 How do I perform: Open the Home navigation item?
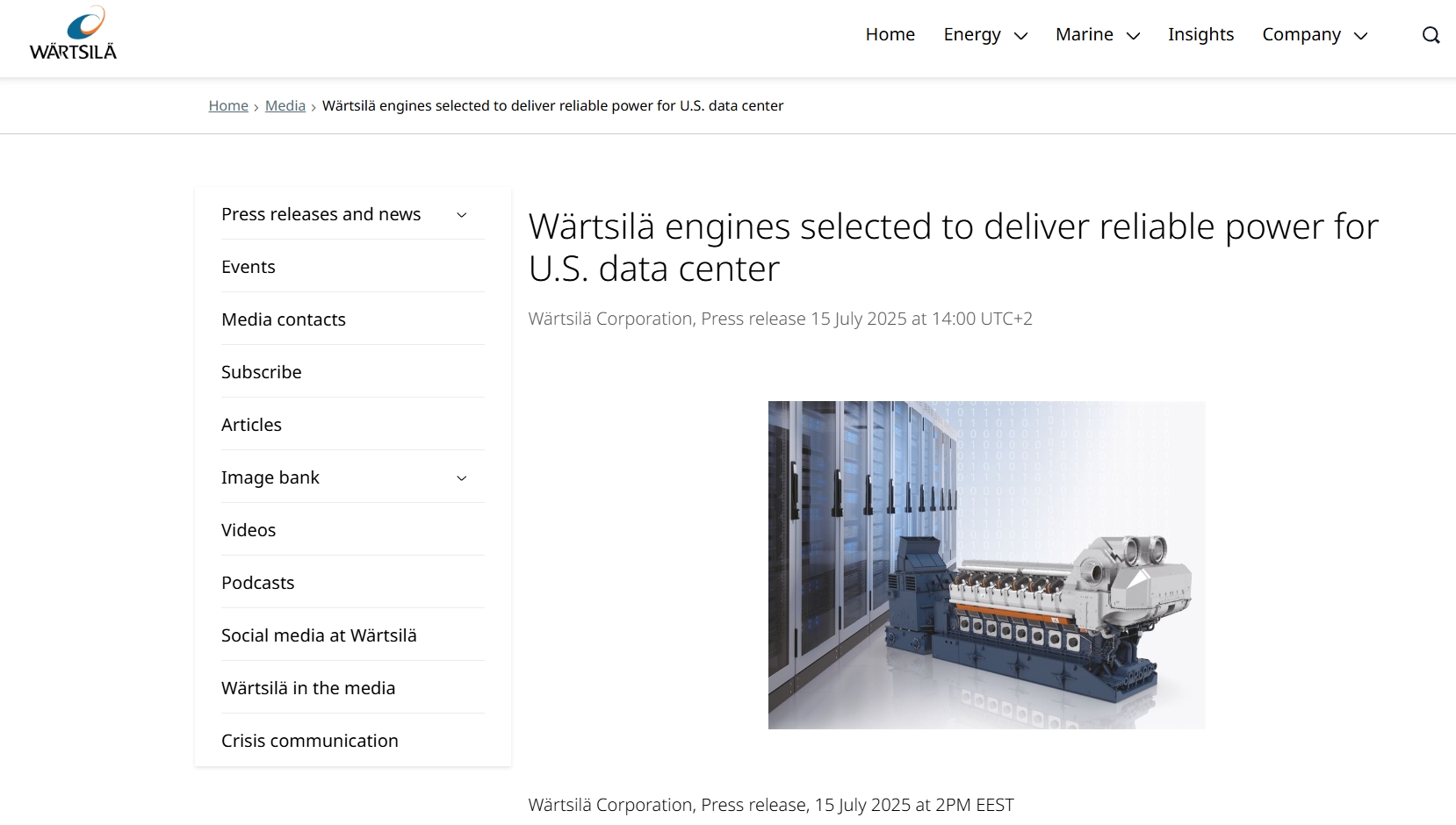pos(890,34)
